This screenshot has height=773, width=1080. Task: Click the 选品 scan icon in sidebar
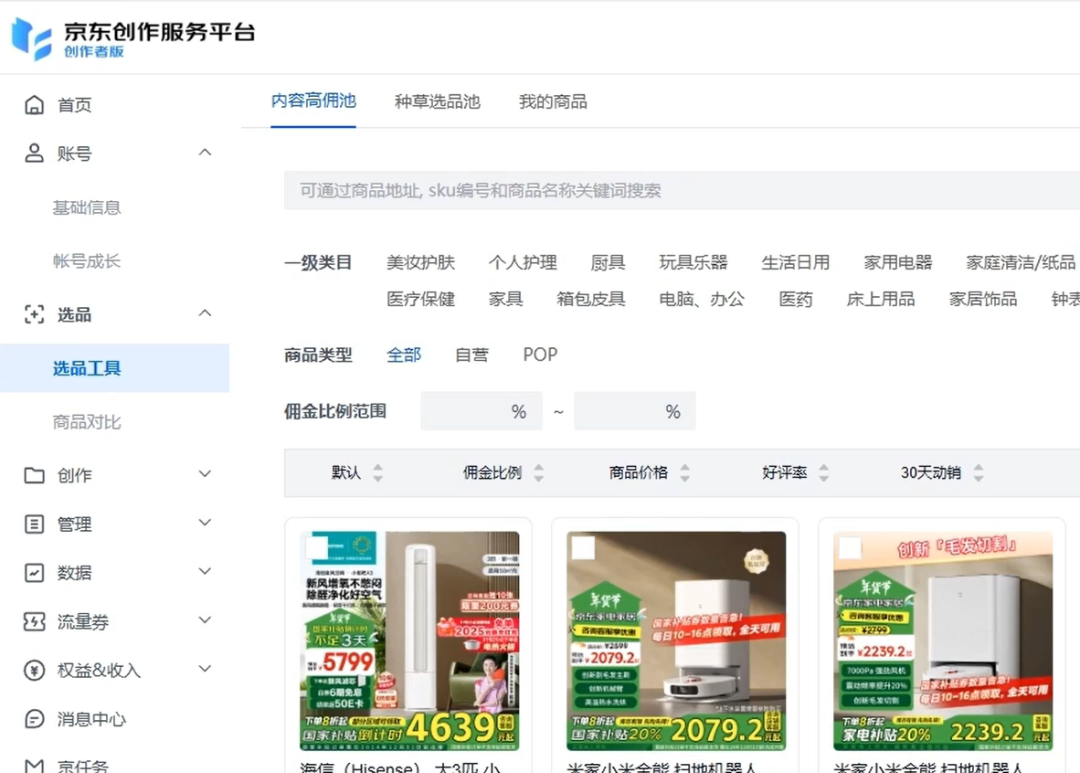(34, 315)
